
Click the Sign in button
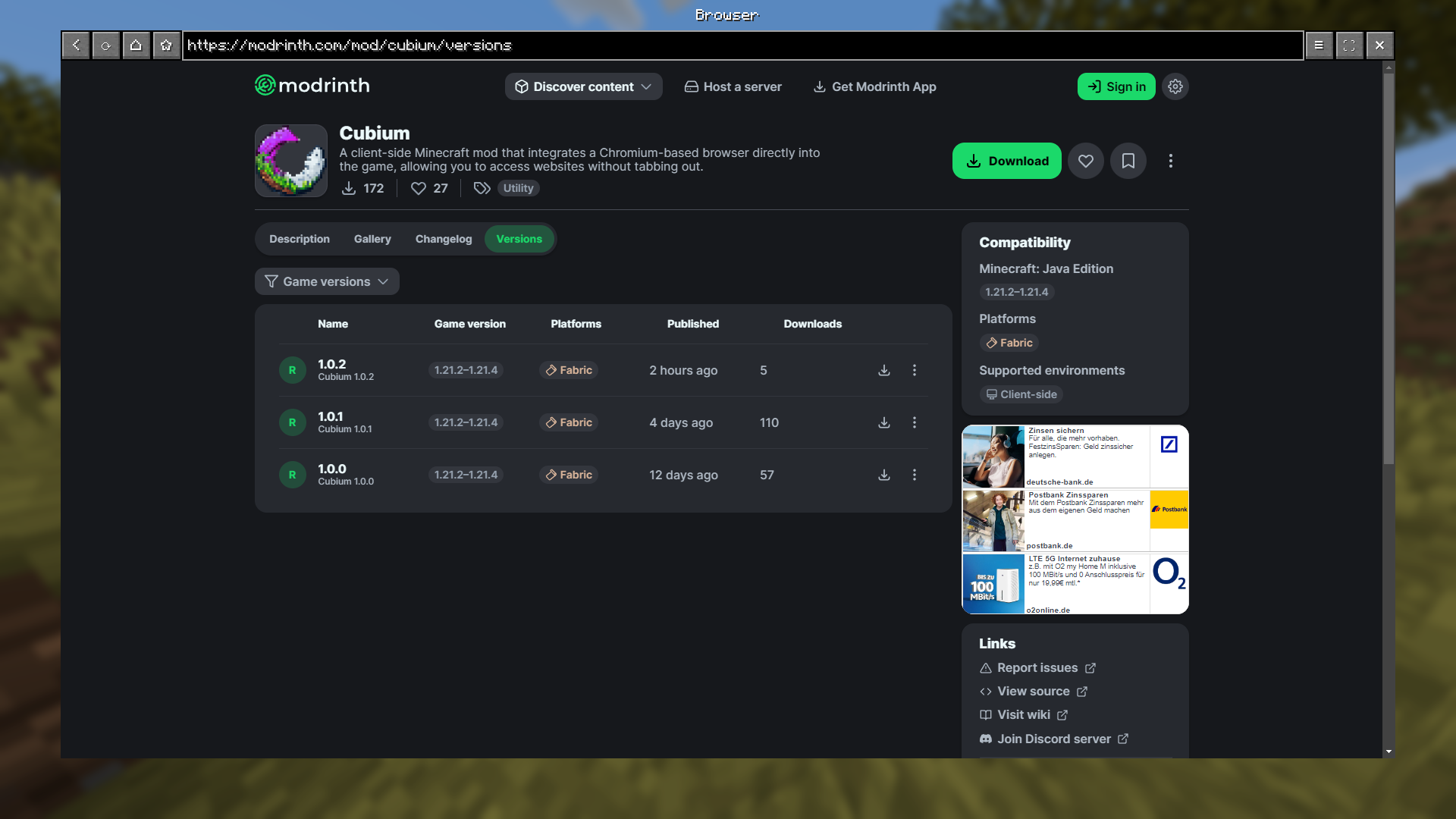pyautogui.click(x=1116, y=86)
